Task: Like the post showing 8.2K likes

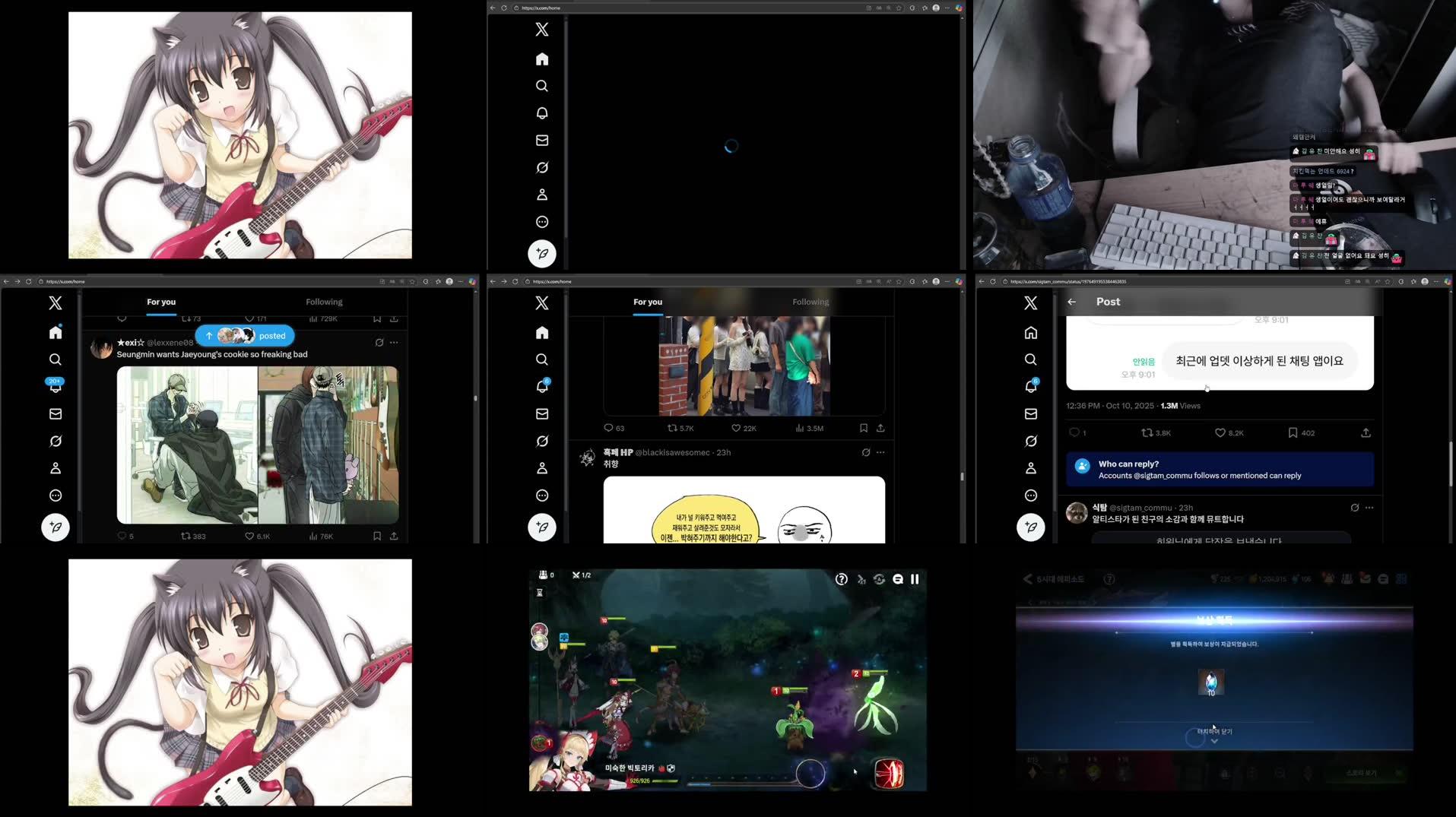Action: pyautogui.click(x=1220, y=432)
